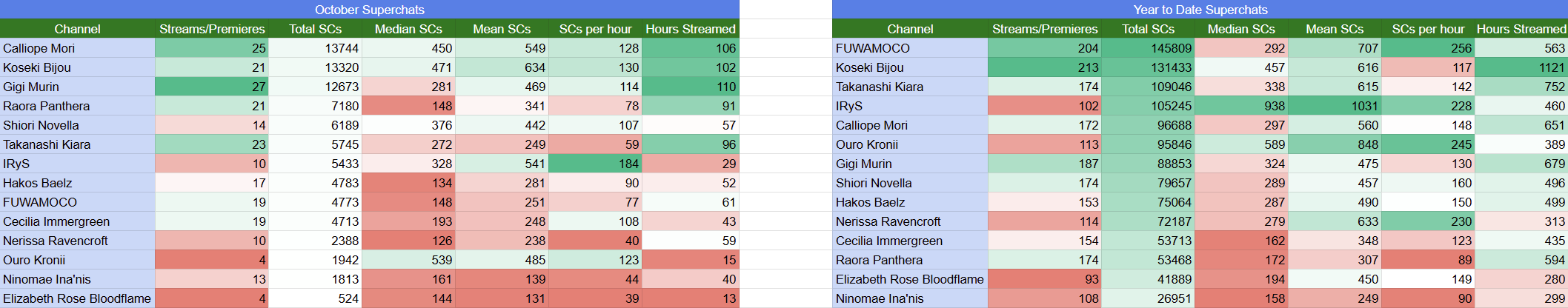The height and width of the screenshot is (308, 1568).
Task: Select FUWAMOCO cell in Year to Date table
Action: 910,48
